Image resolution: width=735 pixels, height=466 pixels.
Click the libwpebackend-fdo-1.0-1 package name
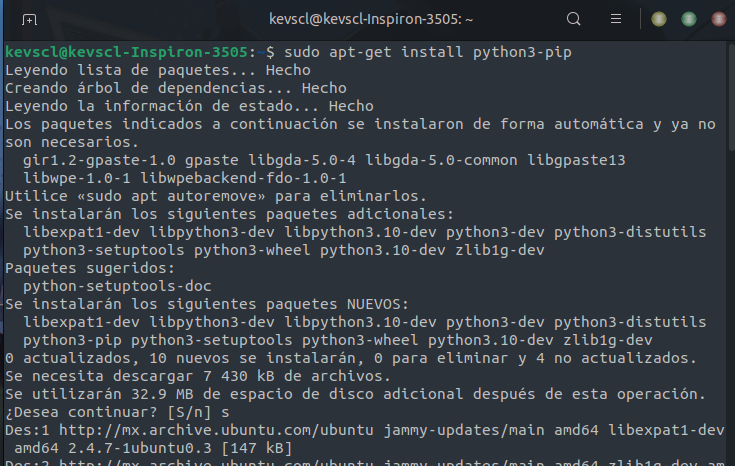click(x=243, y=178)
